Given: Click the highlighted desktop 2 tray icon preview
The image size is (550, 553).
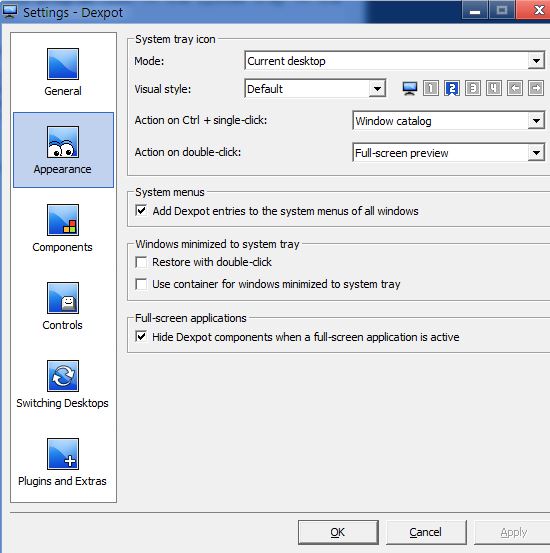Looking at the screenshot, I should click(452, 88).
